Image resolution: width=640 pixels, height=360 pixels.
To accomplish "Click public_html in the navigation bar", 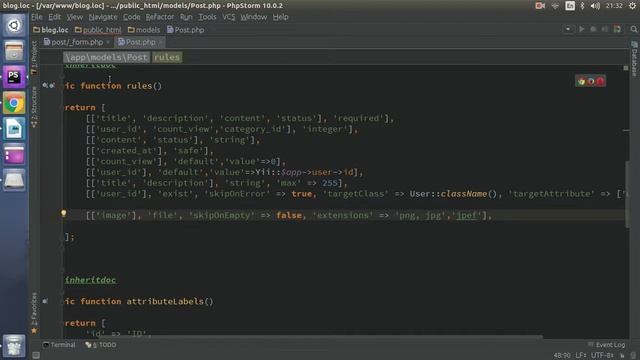I will tap(98, 30).
